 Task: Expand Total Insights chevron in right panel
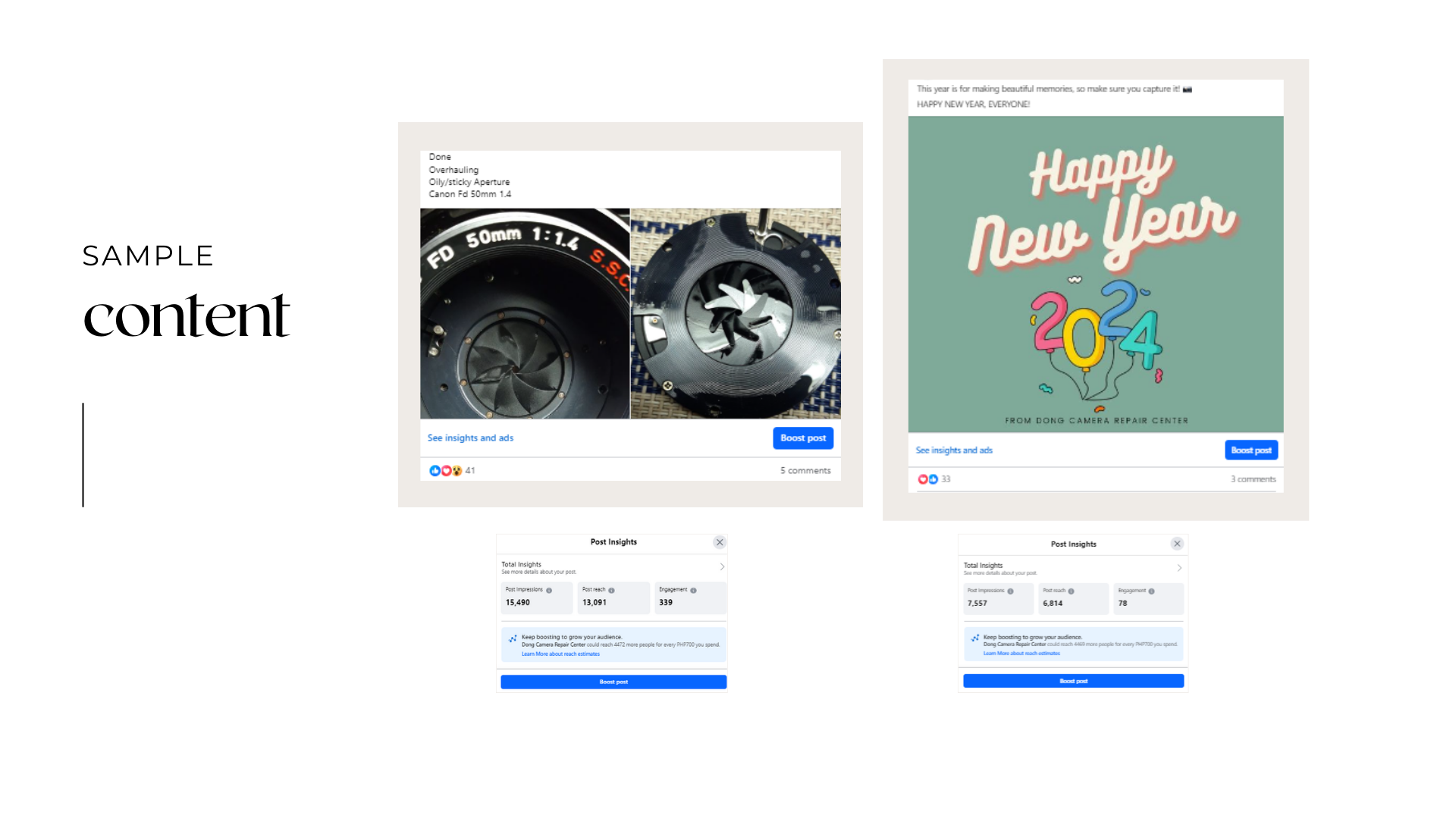(x=1179, y=568)
